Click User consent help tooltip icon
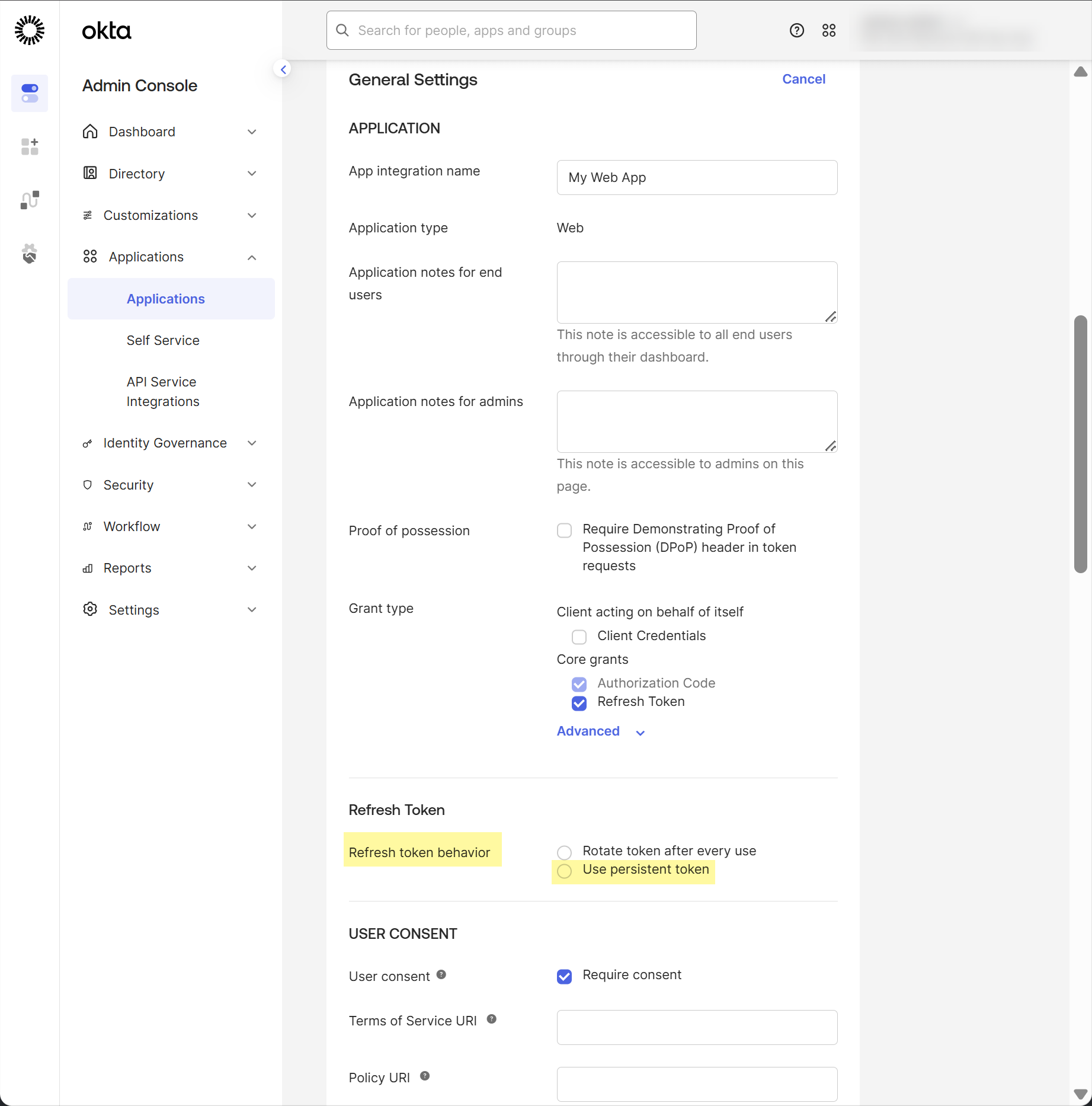 tap(441, 974)
